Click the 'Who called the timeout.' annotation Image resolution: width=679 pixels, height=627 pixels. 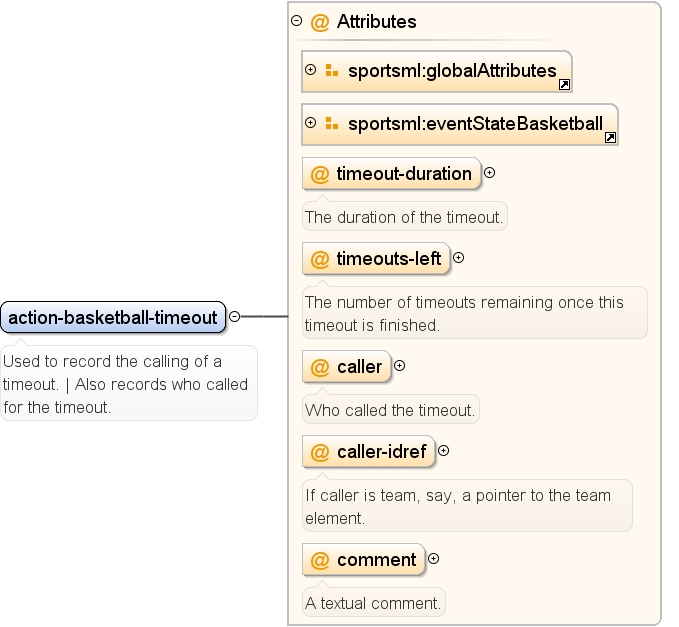[390, 410]
